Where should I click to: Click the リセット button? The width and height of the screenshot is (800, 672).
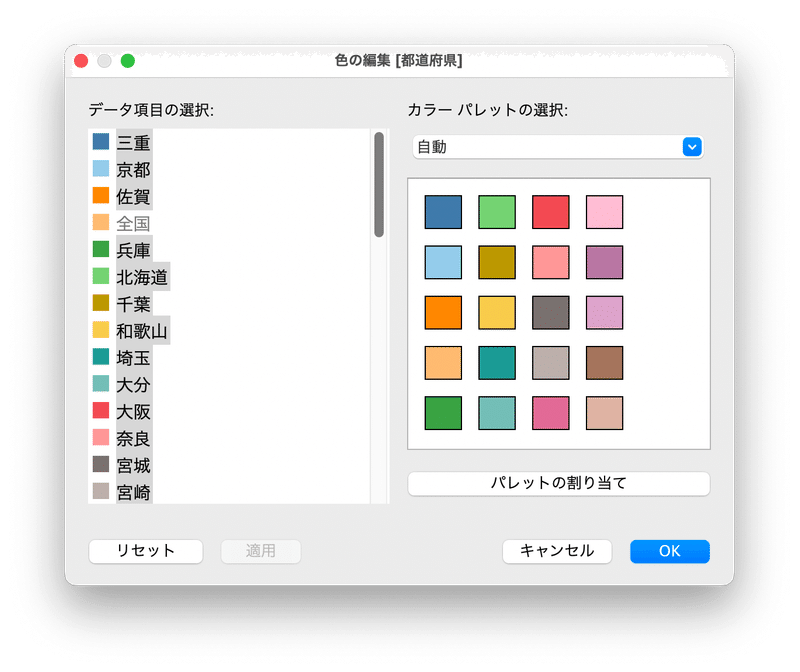pos(146,551)
